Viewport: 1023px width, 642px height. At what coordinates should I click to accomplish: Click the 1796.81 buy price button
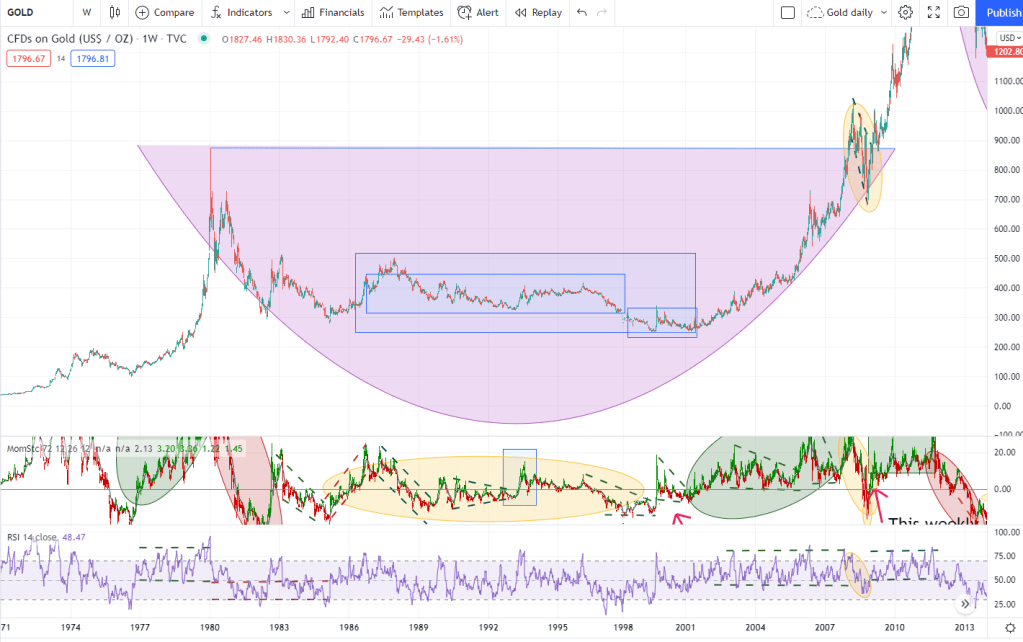(91, 59)
